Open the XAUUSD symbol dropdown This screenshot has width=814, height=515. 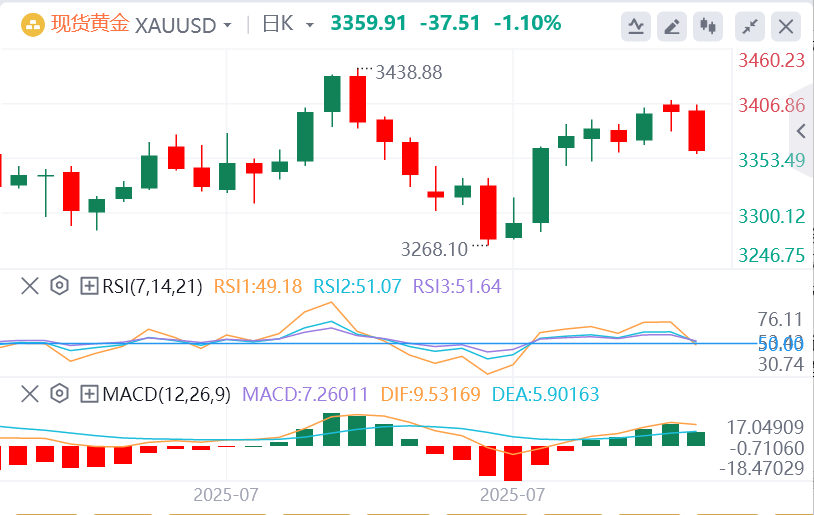click(229, 25)
